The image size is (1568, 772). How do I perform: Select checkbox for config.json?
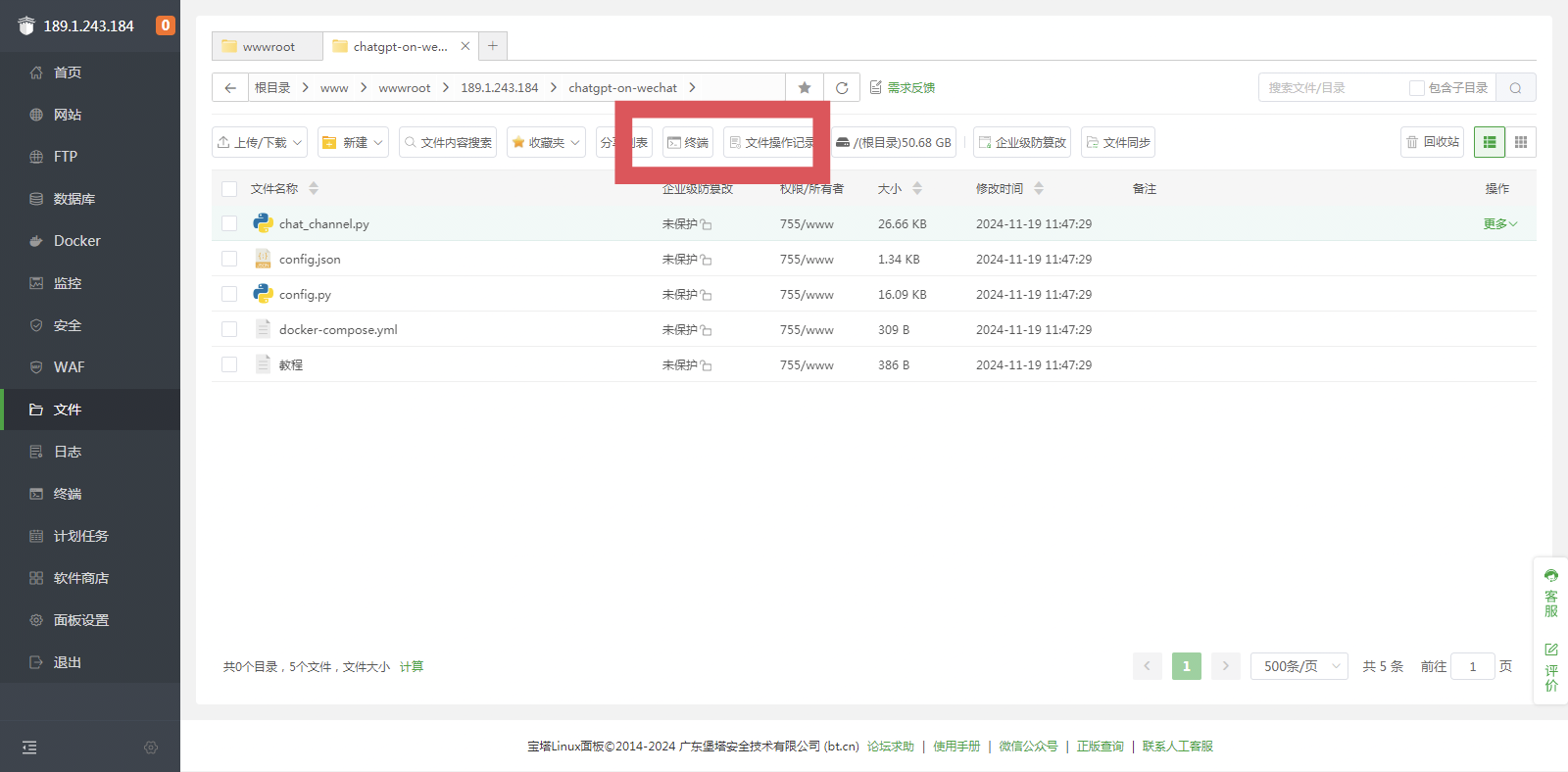point(229,259)
